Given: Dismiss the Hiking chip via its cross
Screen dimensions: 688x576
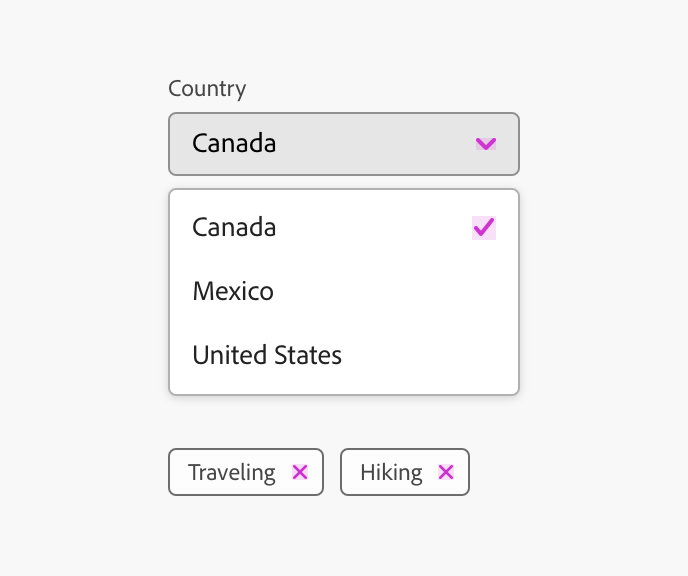Looking at the screenshot, I should 446,472.
